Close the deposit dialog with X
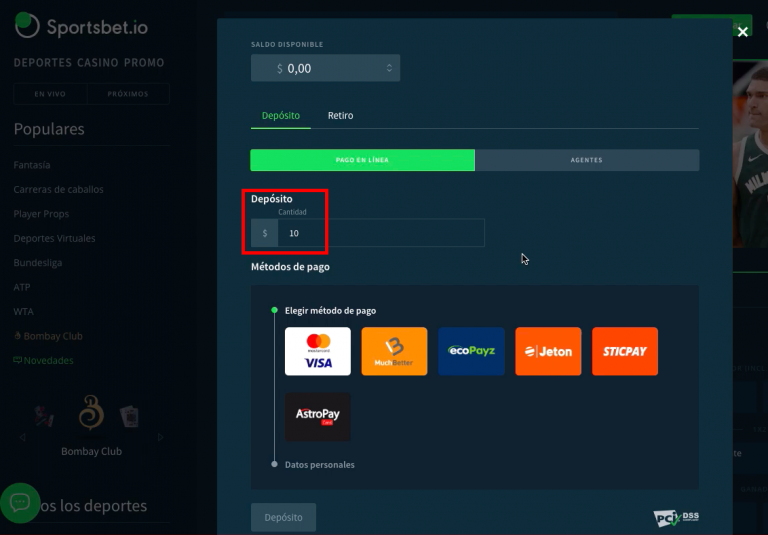Viewport: 768px width, 535px height. point(743,32)
